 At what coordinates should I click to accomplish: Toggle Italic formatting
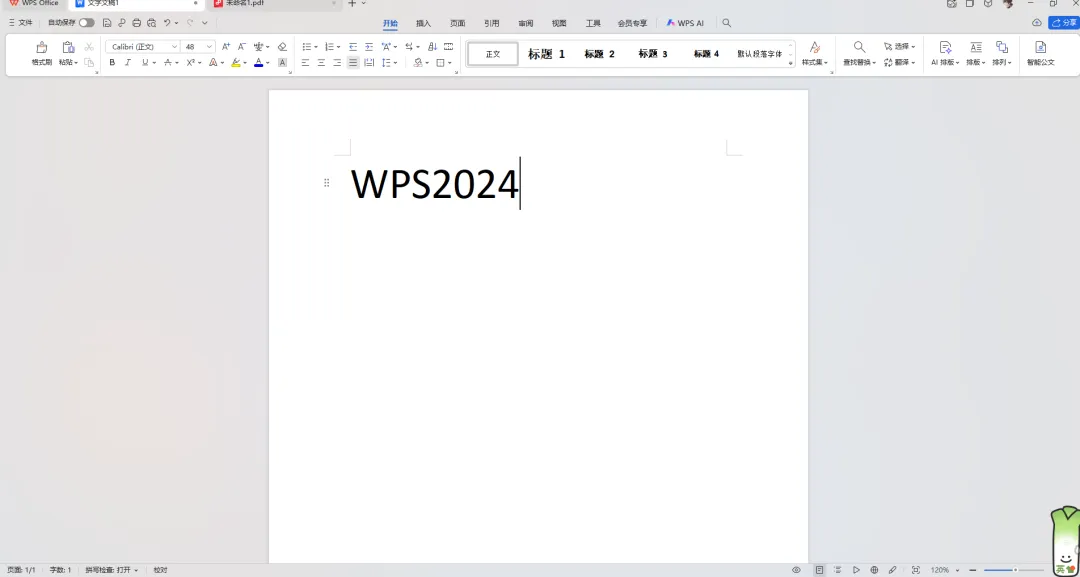[127, 63]
